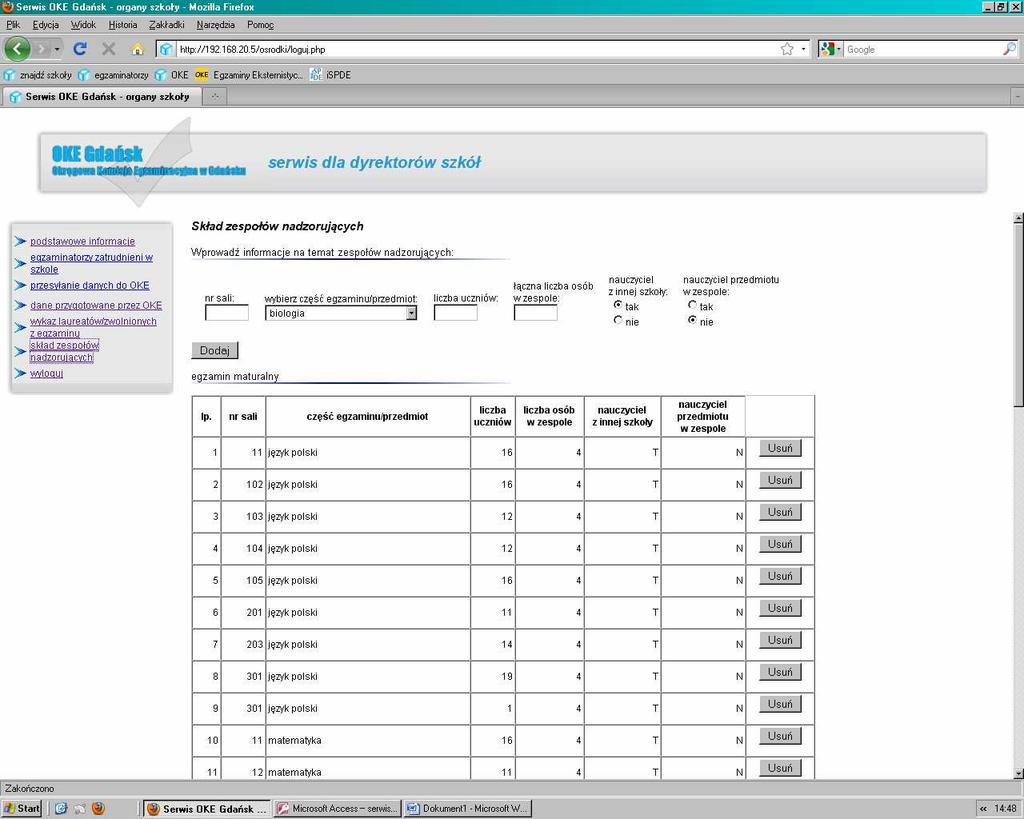
Task: Open the 'Egzaminy Eksternistyc...' bookmark
Action: pos(249,75)
